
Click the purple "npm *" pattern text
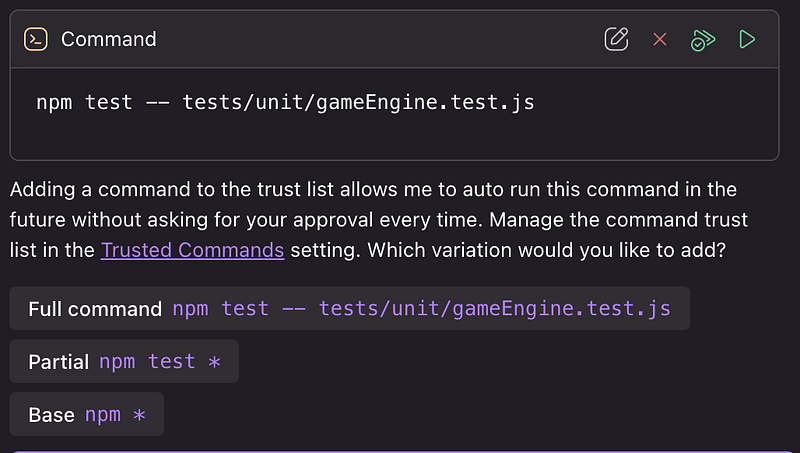coord(114,414)
